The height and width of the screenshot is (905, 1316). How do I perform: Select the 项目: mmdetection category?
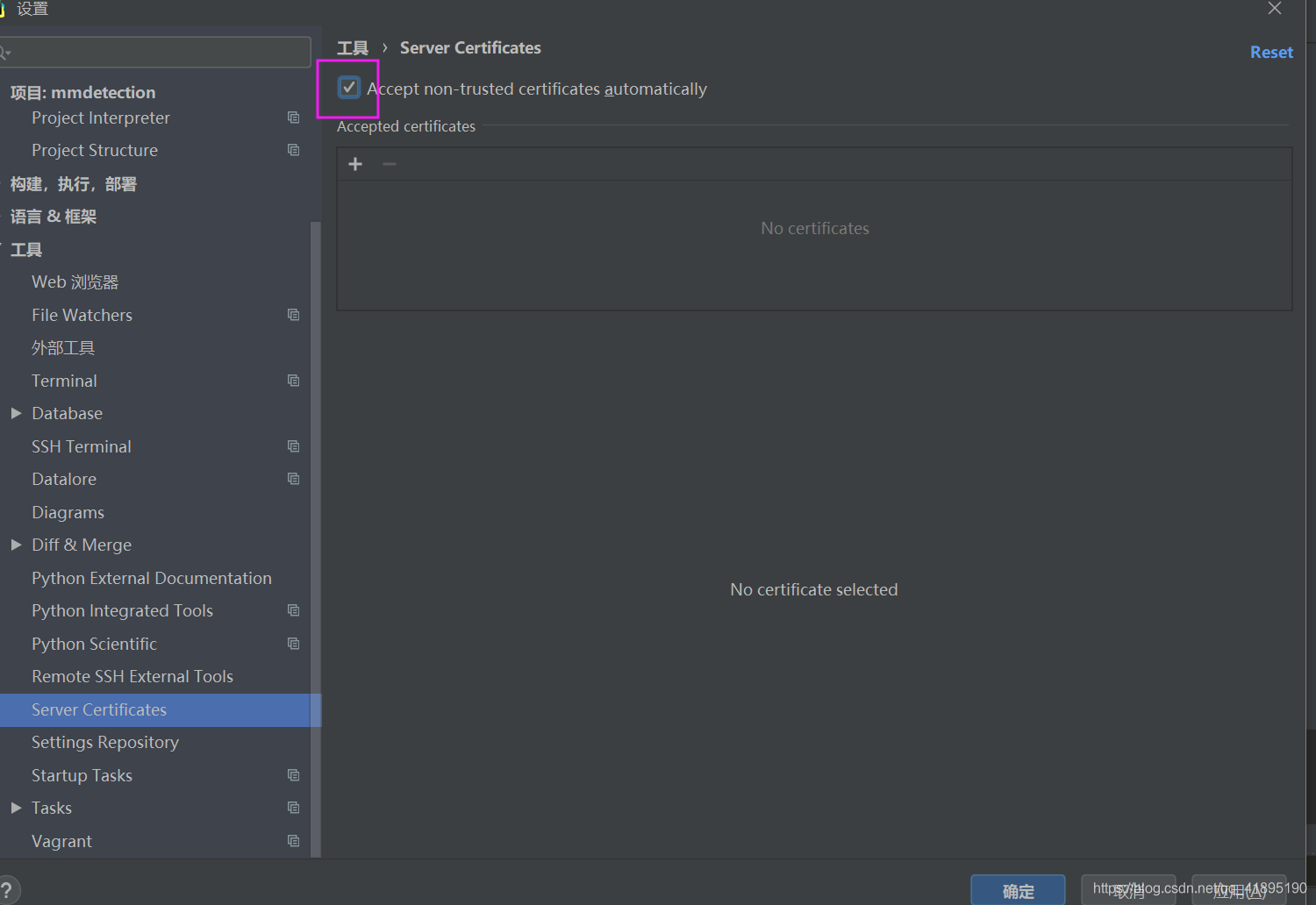click(82, 92)
